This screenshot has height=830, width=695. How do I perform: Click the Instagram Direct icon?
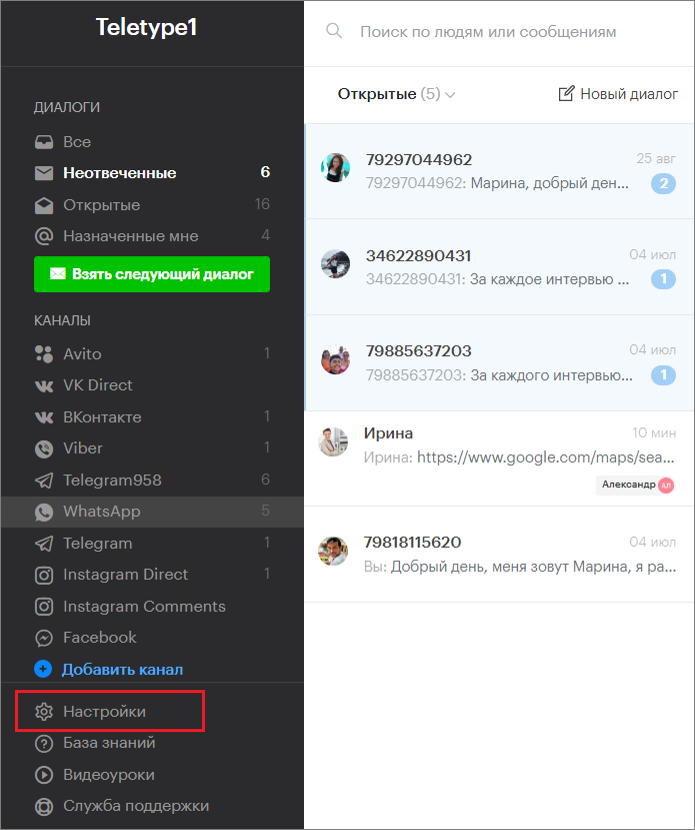(44, 575)
